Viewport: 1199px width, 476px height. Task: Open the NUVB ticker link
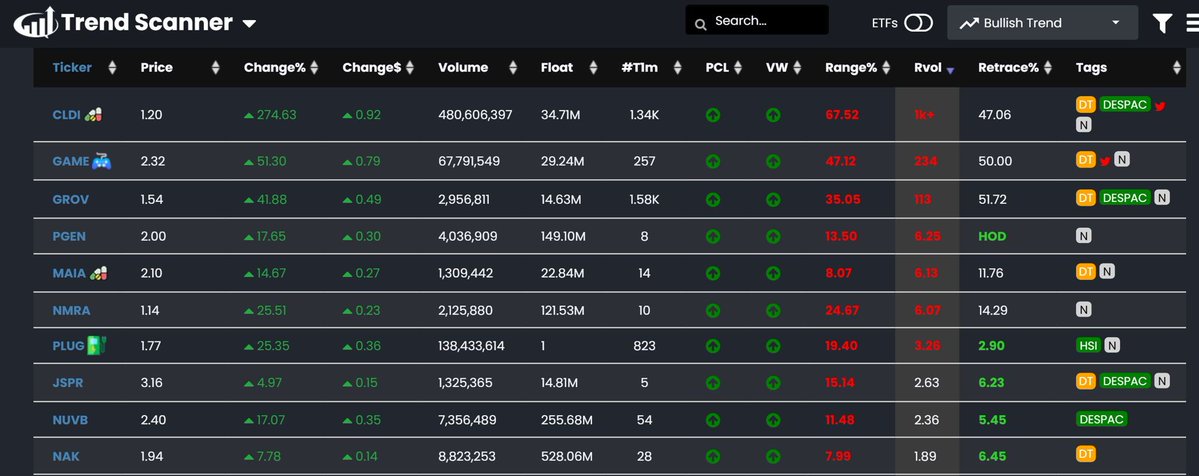[70, 419]
